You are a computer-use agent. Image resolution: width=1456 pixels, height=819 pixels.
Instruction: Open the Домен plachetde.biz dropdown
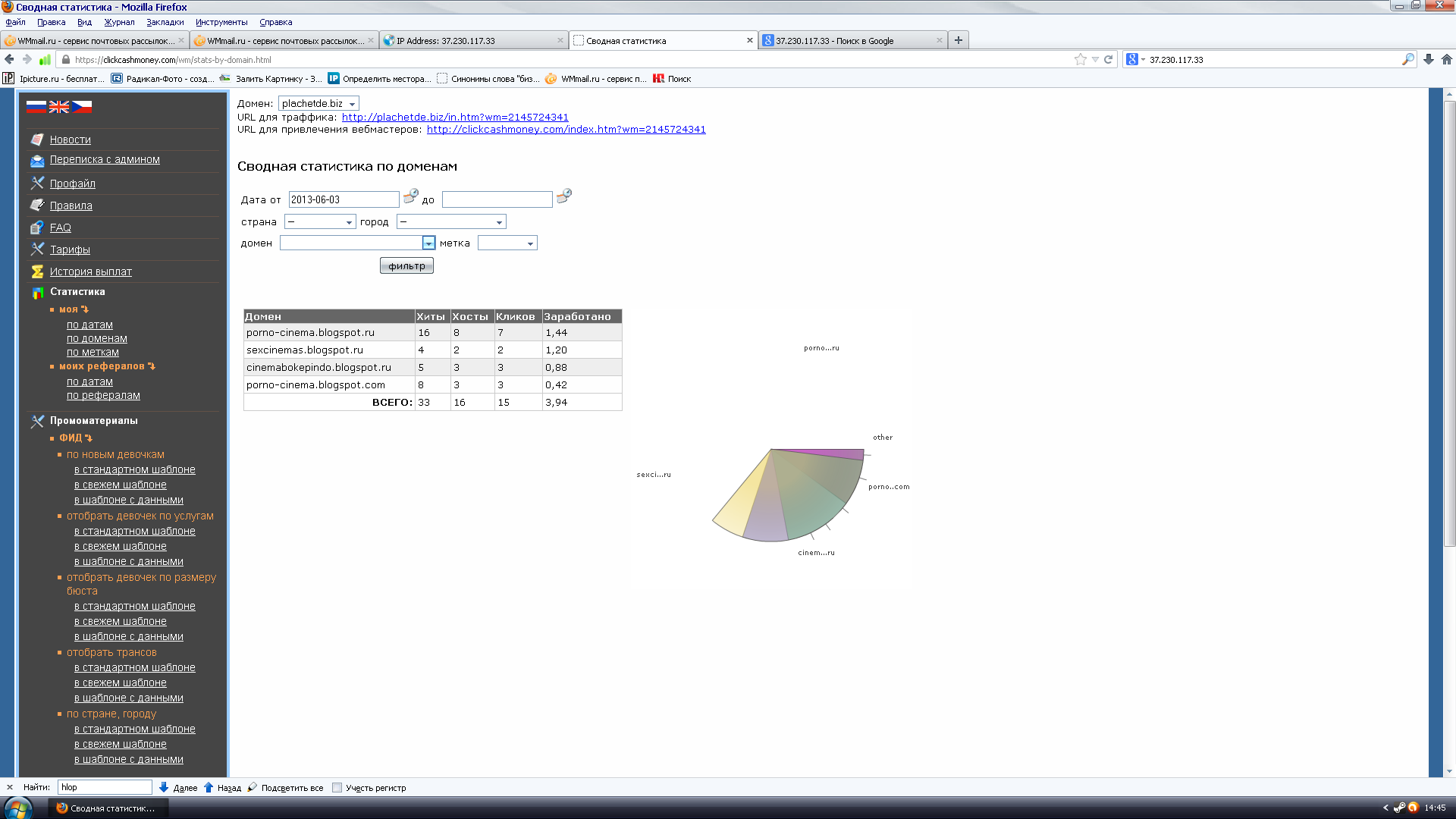pos(318,103)
